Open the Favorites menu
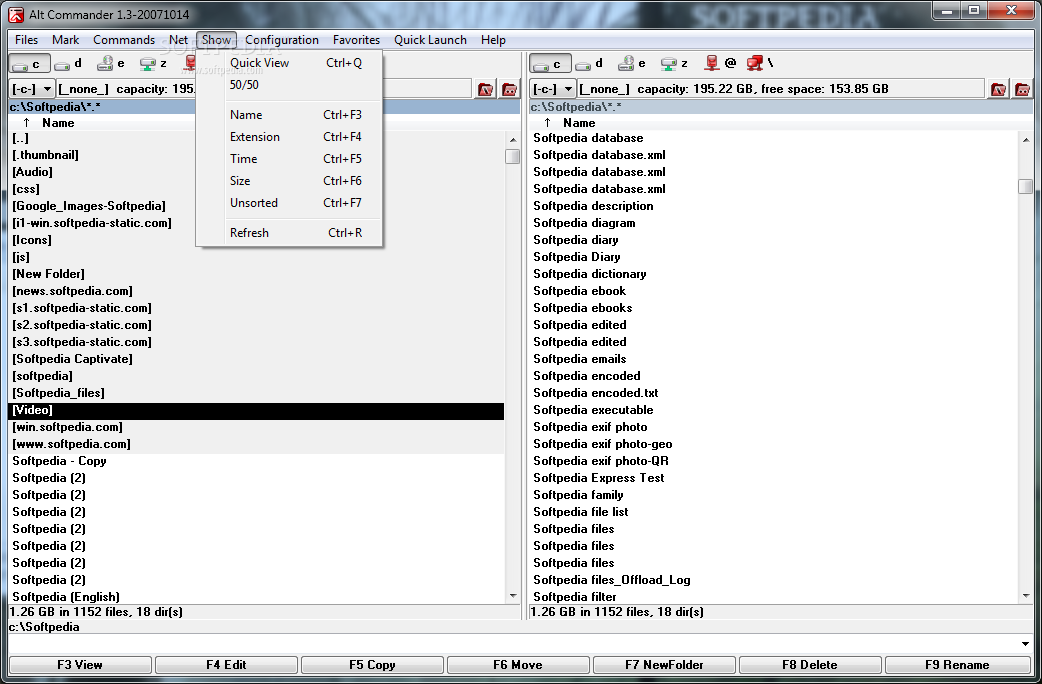This screenshot has width=1042, height=684. click(356, 40)
